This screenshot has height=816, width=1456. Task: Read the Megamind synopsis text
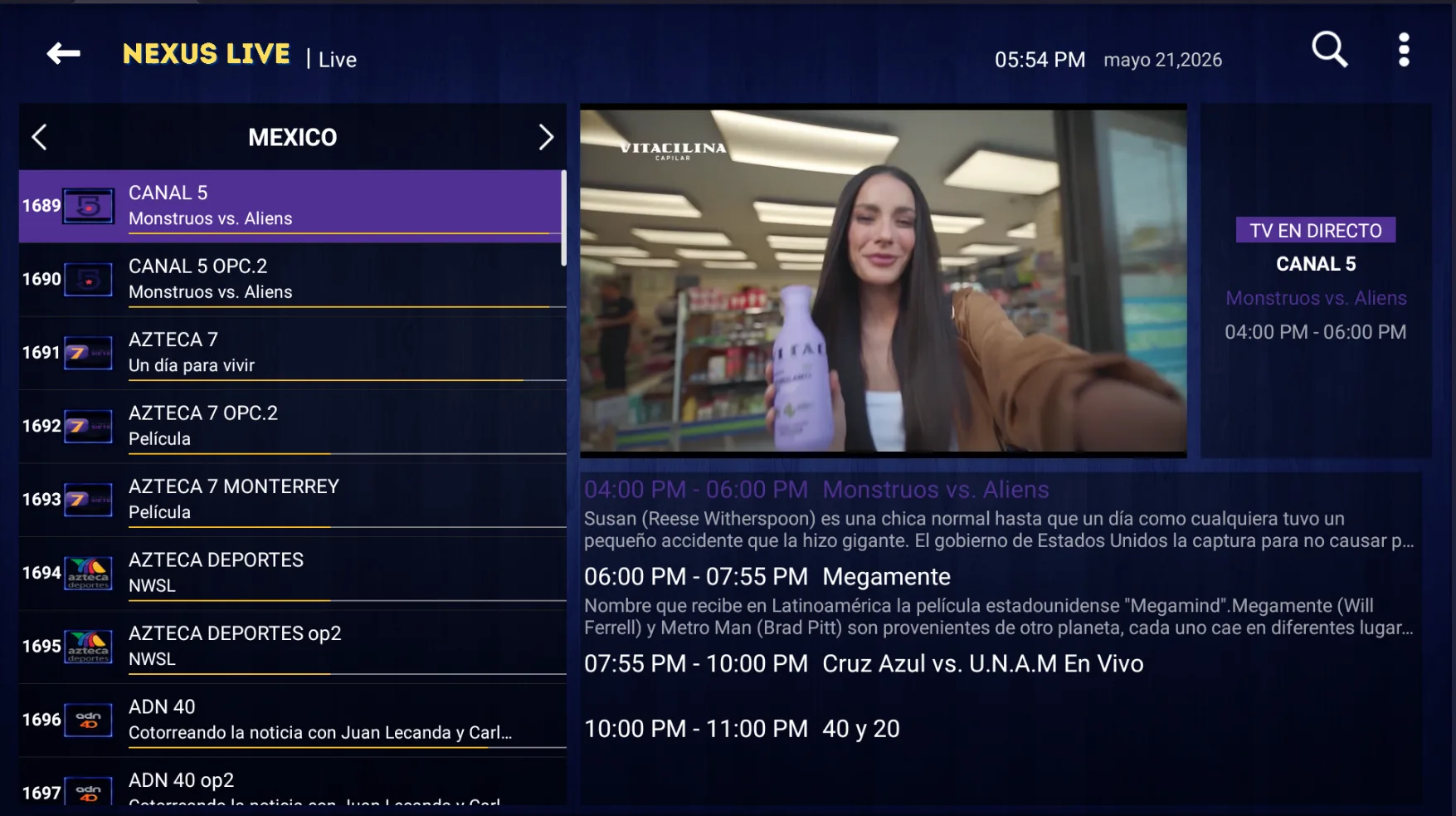pos(999,617)
